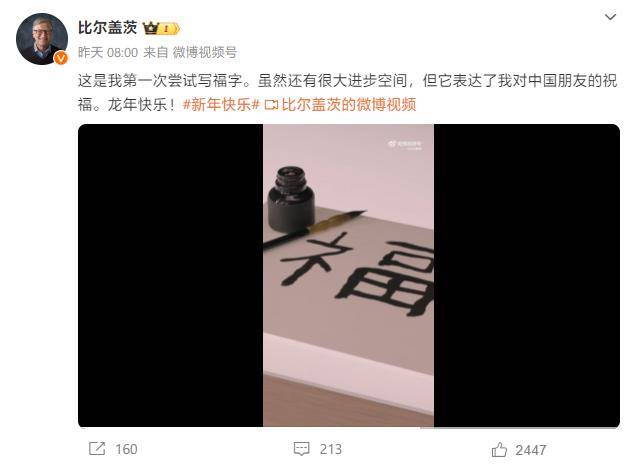Open the #新年快乐# hashtag topic
This screenshot has height=466, width=636.
click(x=221, y=105)
